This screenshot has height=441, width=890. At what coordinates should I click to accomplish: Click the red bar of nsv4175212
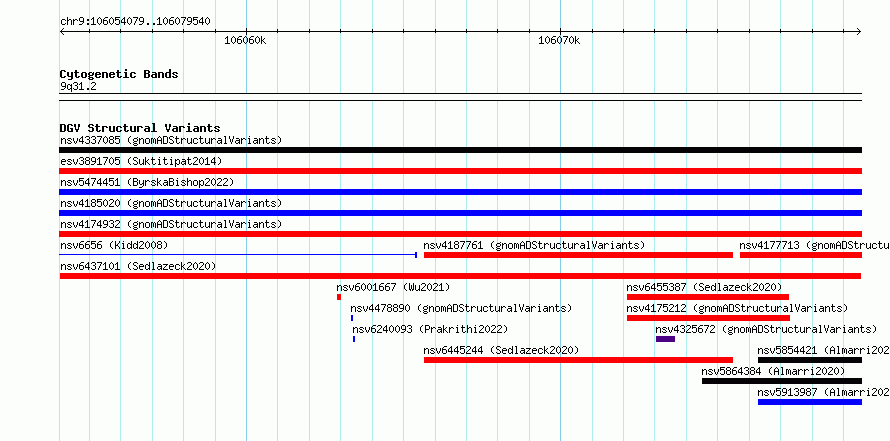click(708, 318)
